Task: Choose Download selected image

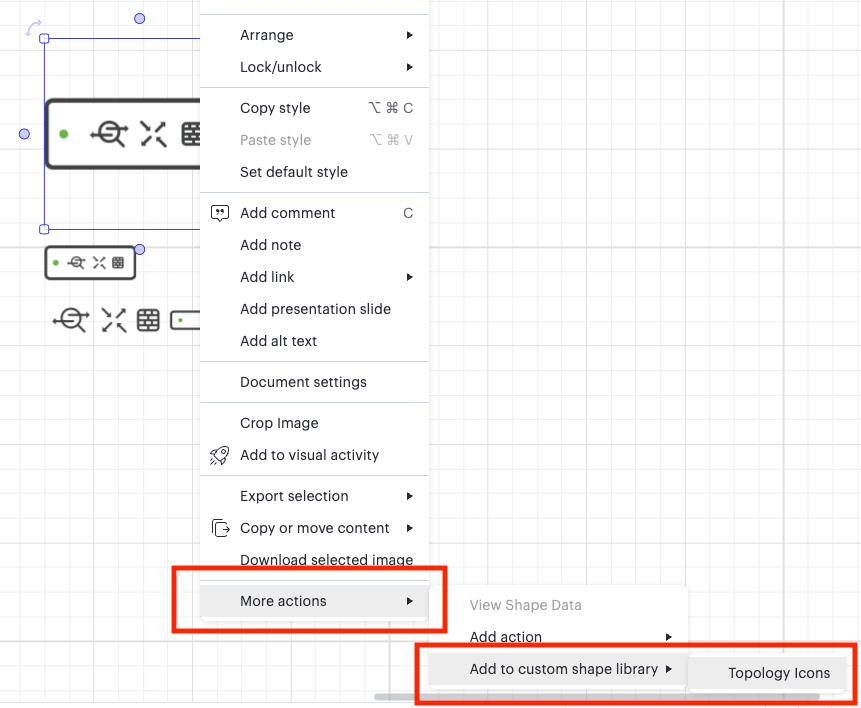Action: pos(314,560)
